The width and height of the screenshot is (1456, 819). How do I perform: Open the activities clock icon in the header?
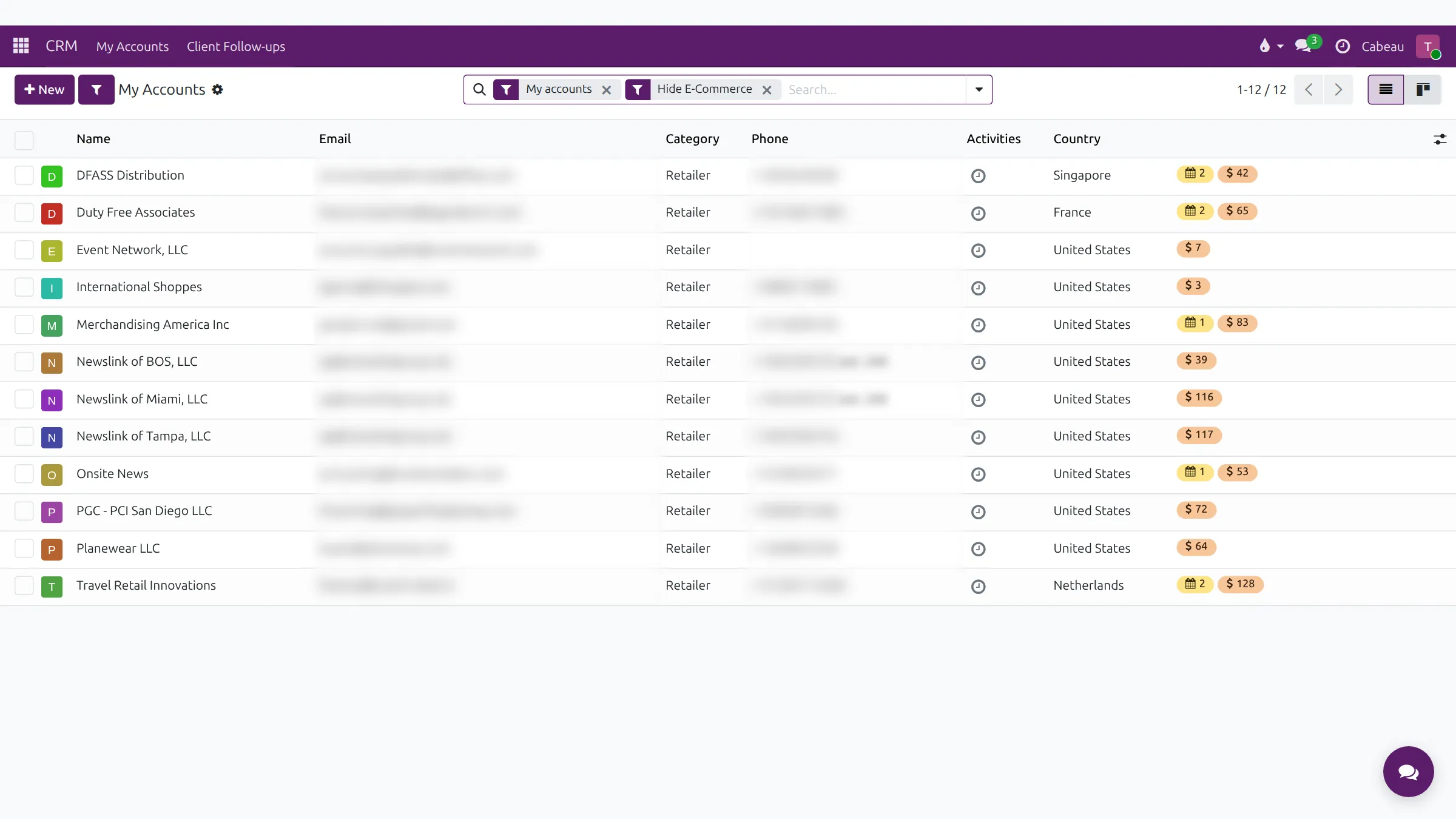(1343, 47)
